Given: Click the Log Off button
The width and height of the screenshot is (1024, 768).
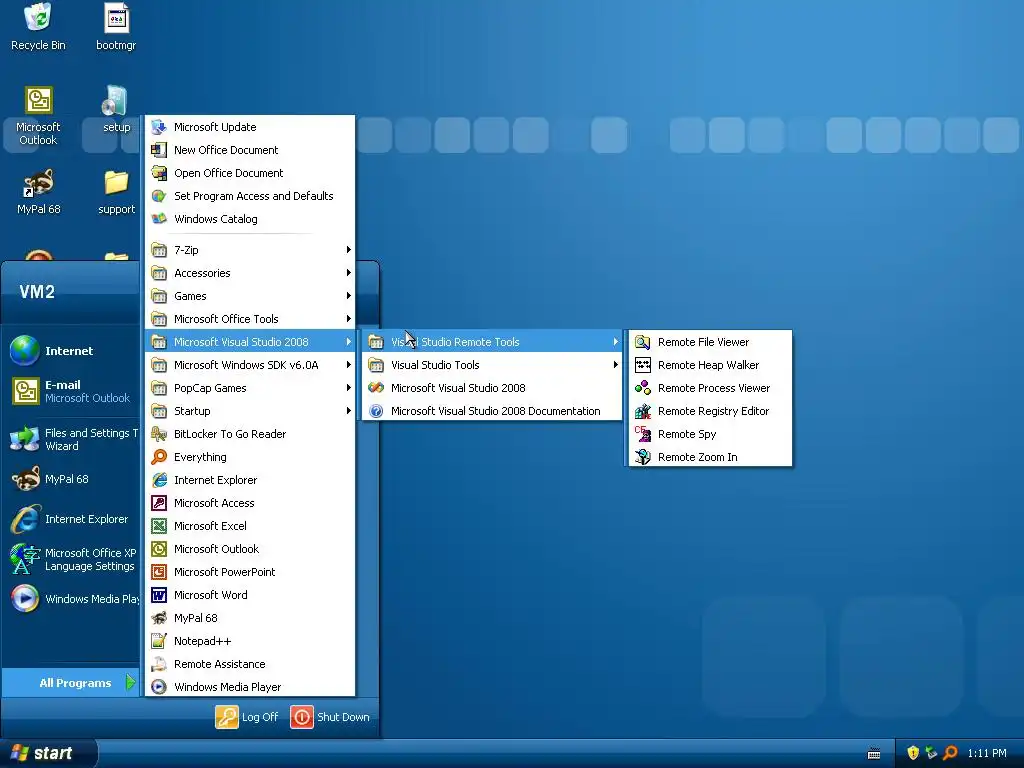Looking at the screenshot, I should (x=247, y=717).
